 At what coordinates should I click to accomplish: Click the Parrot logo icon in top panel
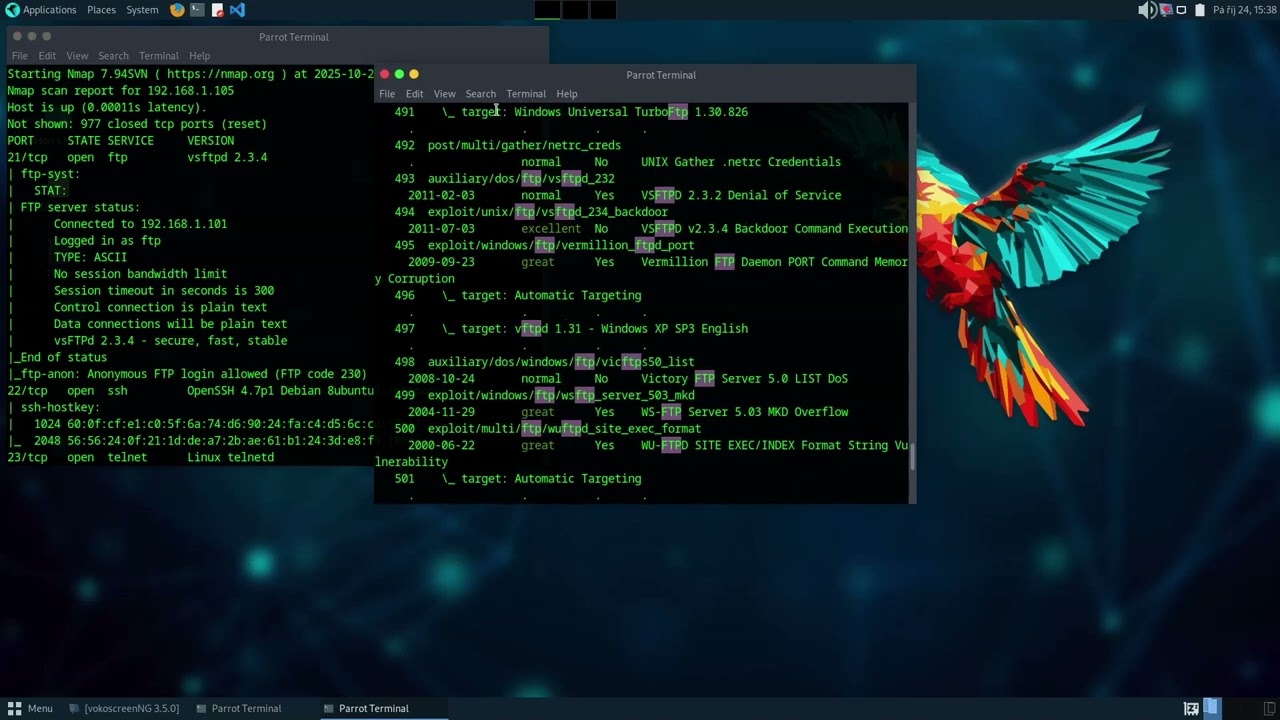click(x=12, y=10)
